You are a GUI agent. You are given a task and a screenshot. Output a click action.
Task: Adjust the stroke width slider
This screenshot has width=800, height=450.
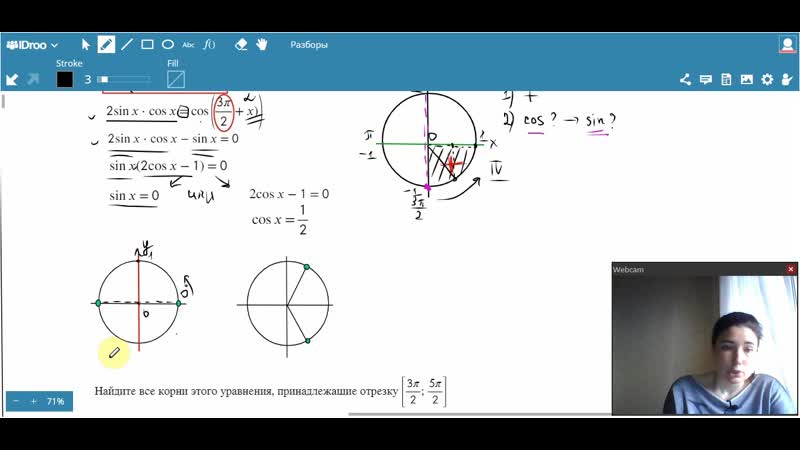point(123,79)
